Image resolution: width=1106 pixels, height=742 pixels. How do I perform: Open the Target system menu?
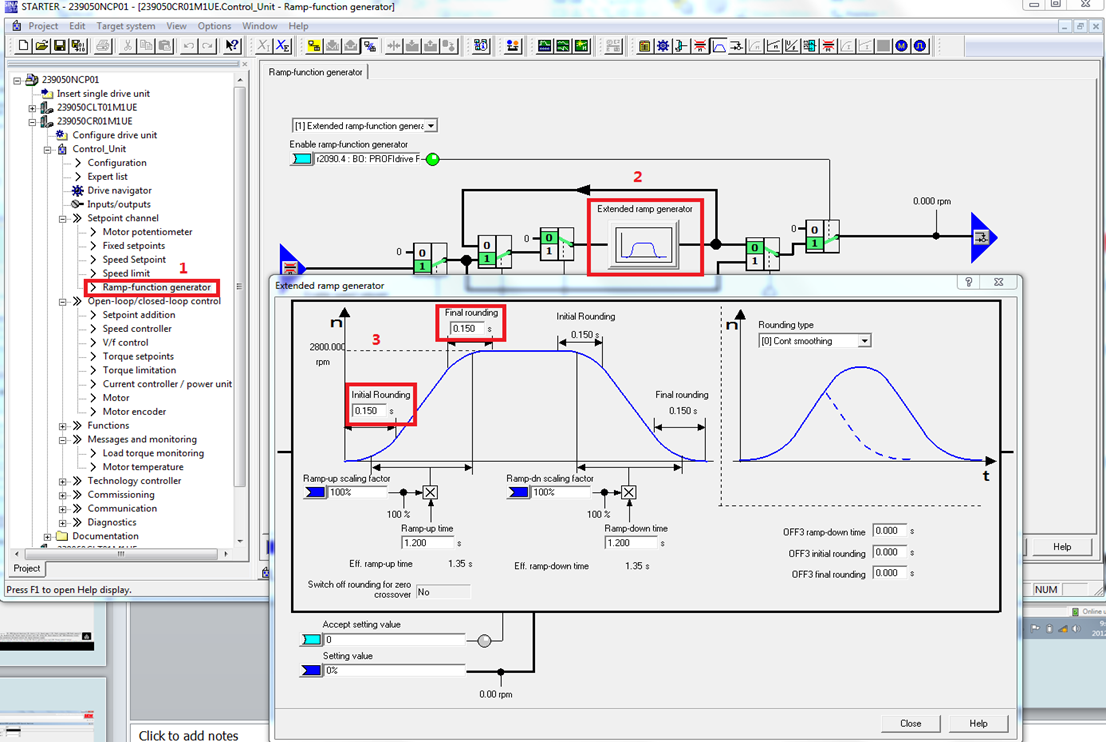pyautogui.click(x=126, y=26)
